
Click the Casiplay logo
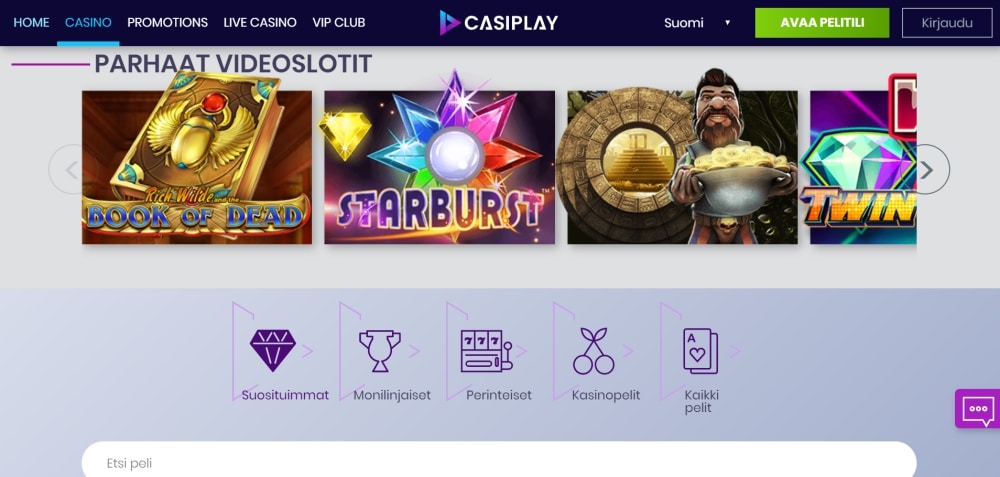499,23
